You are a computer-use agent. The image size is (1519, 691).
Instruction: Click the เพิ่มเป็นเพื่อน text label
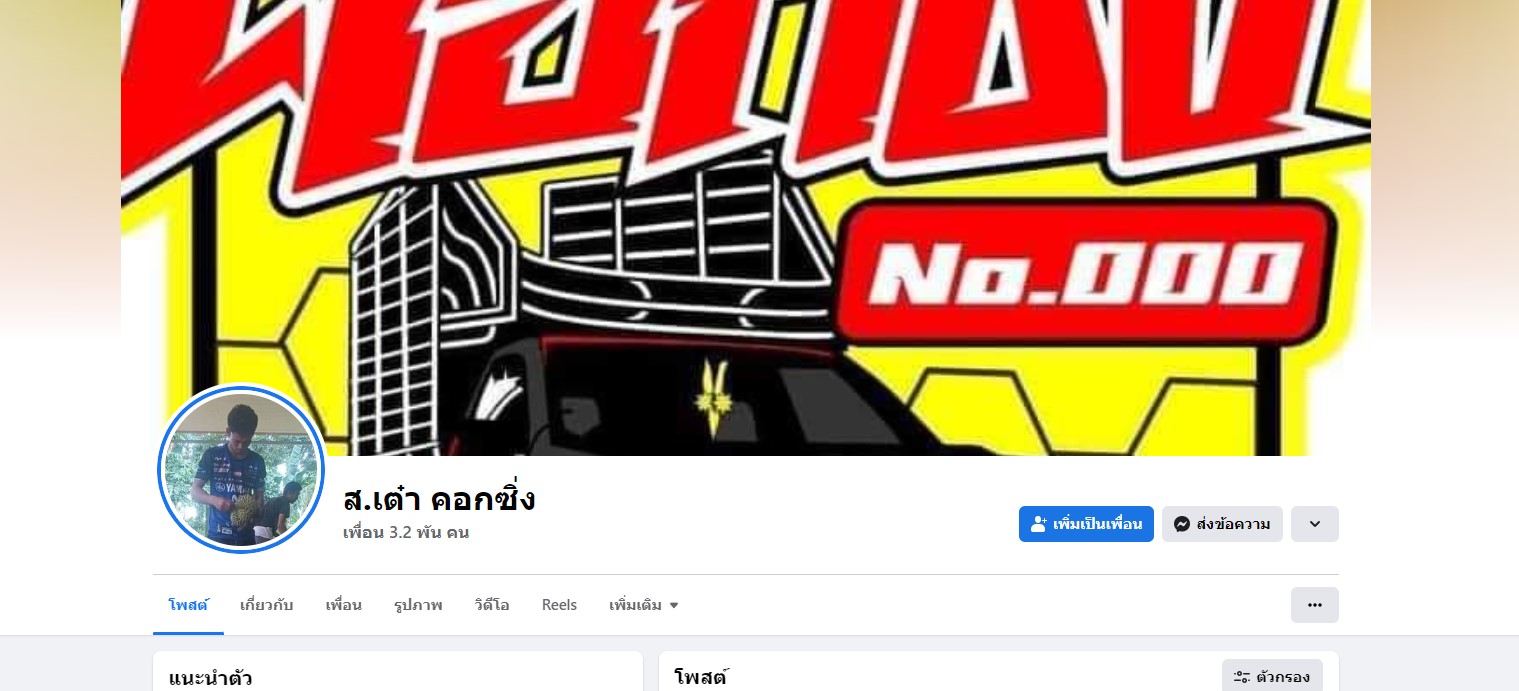[1097, 524]
